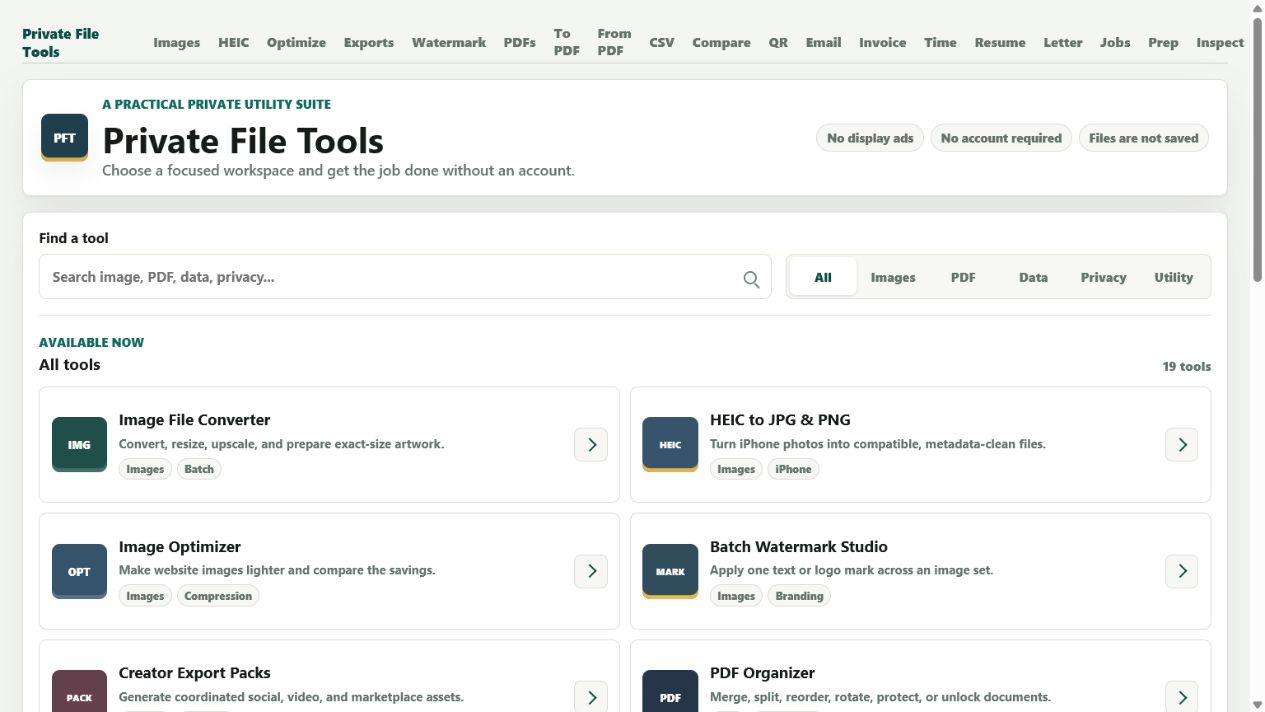This screenshot has height=712, width=1265.
Task: Filter tools by Data category
Action: tap(1033, 277)
